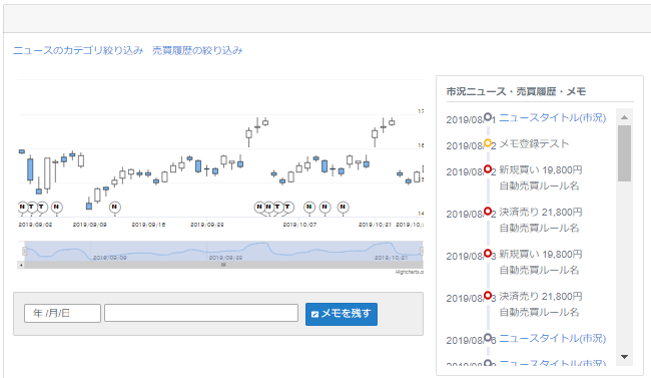The width and height of the screenshot is (651, 378).
Task: Click the N flag above the 2019/09/09 label
Action: pyautogui.click(x=115, y=207)
